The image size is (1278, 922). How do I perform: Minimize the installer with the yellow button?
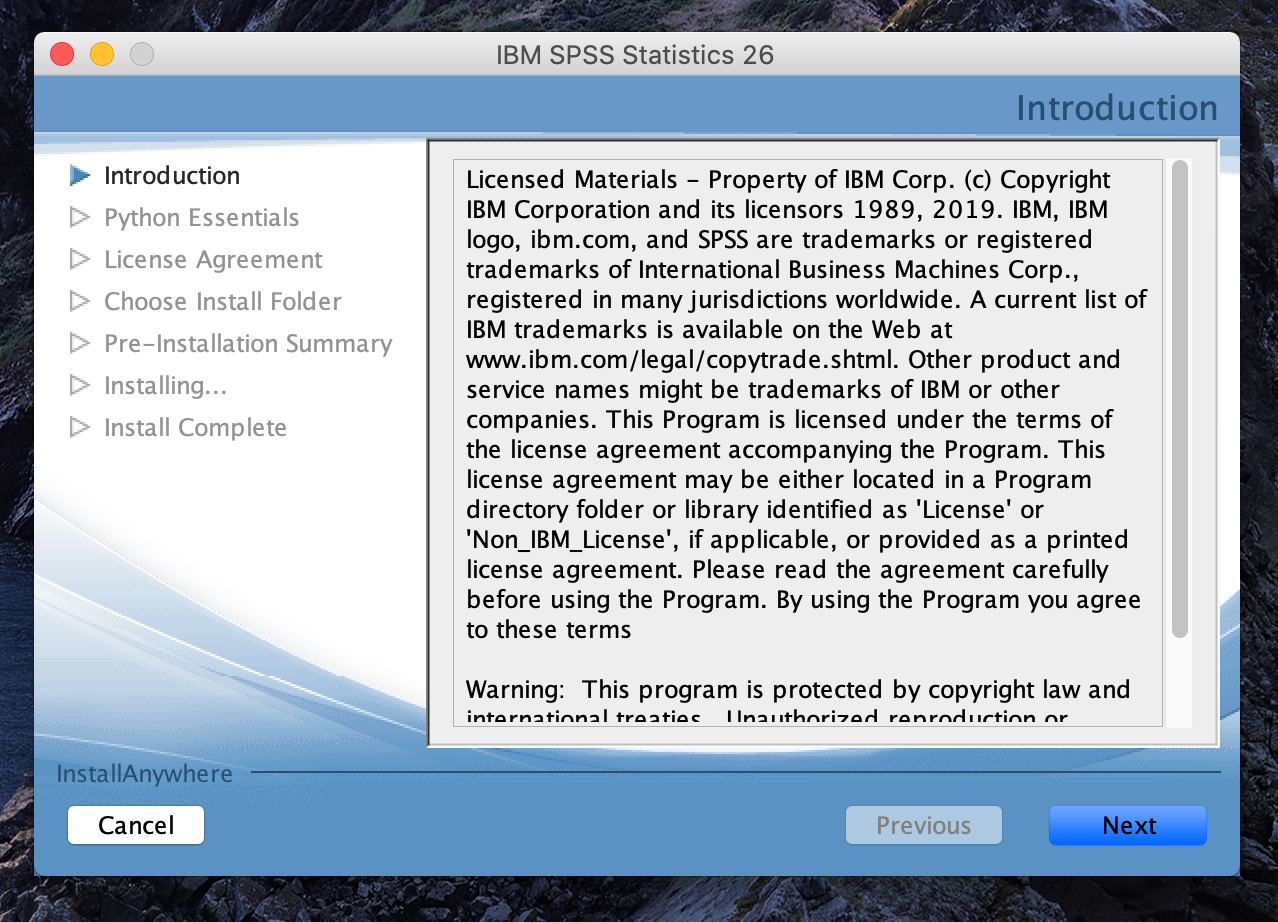pyautogui.click(x=102, y=54)
